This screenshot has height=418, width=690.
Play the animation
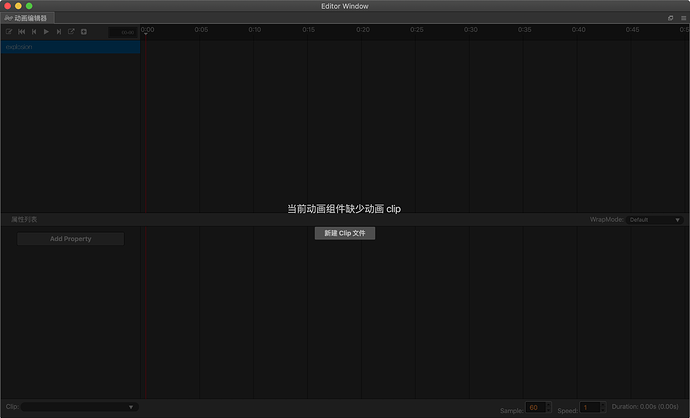(46, 32)
